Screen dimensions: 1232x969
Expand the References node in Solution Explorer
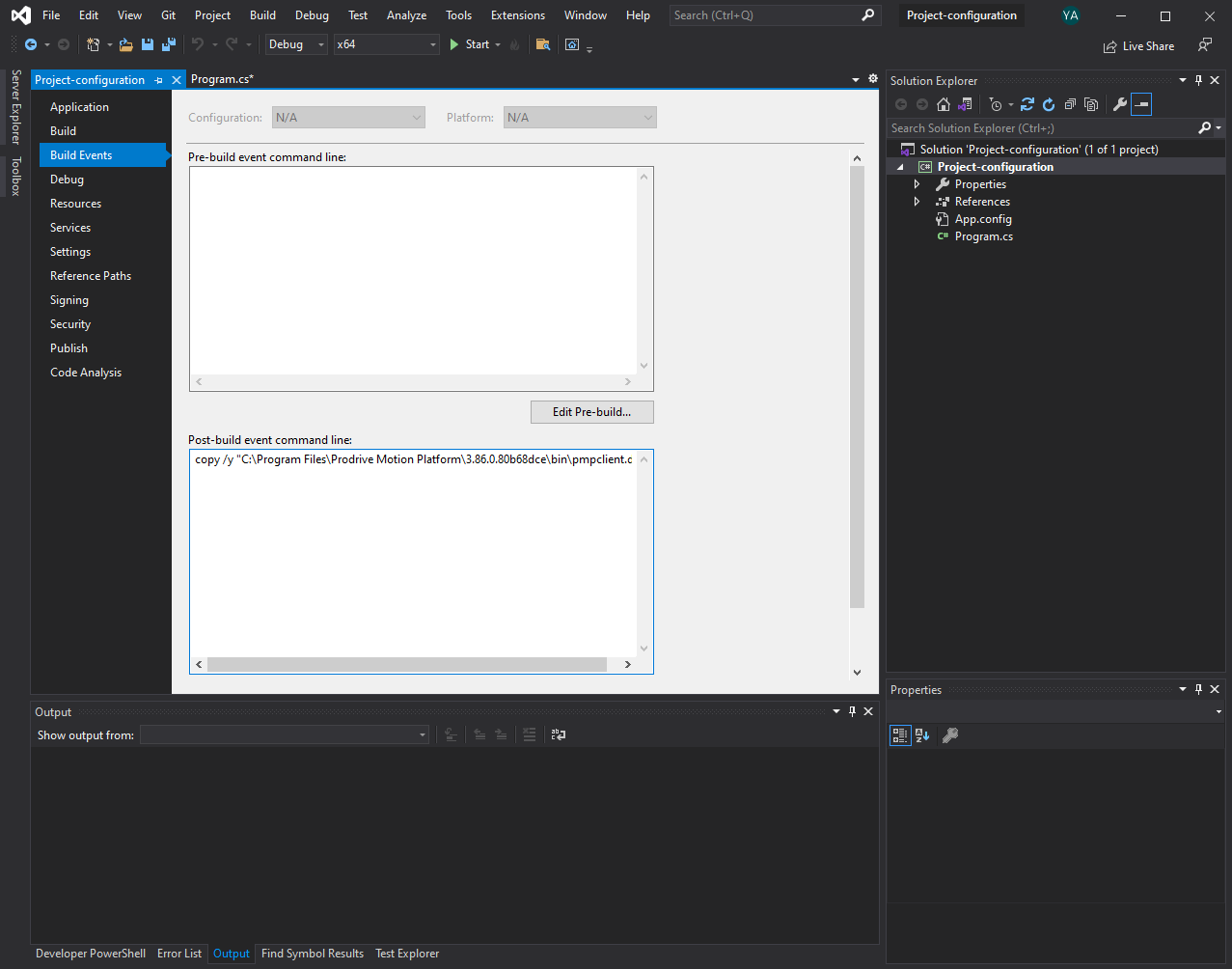coord(917,201)
